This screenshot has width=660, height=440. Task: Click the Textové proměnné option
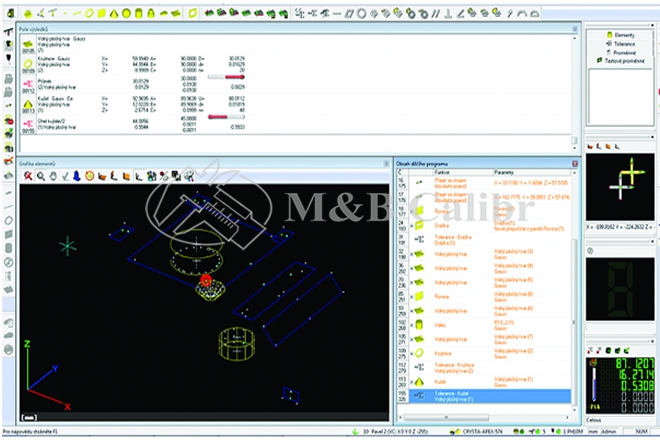(x=624, y=61)
